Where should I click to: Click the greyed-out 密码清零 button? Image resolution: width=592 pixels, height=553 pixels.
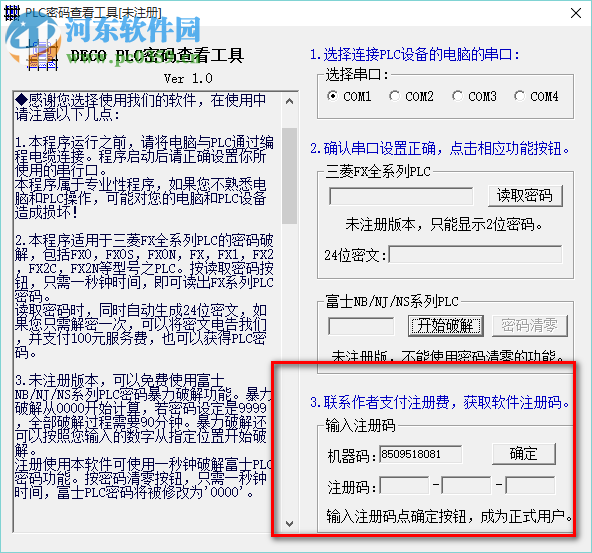point(529,326)
